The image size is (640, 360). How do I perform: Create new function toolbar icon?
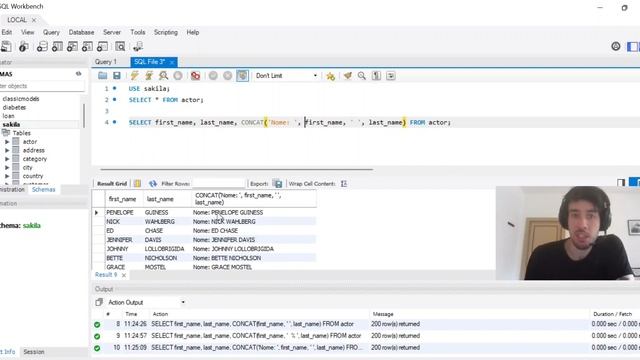coord(102,47)
